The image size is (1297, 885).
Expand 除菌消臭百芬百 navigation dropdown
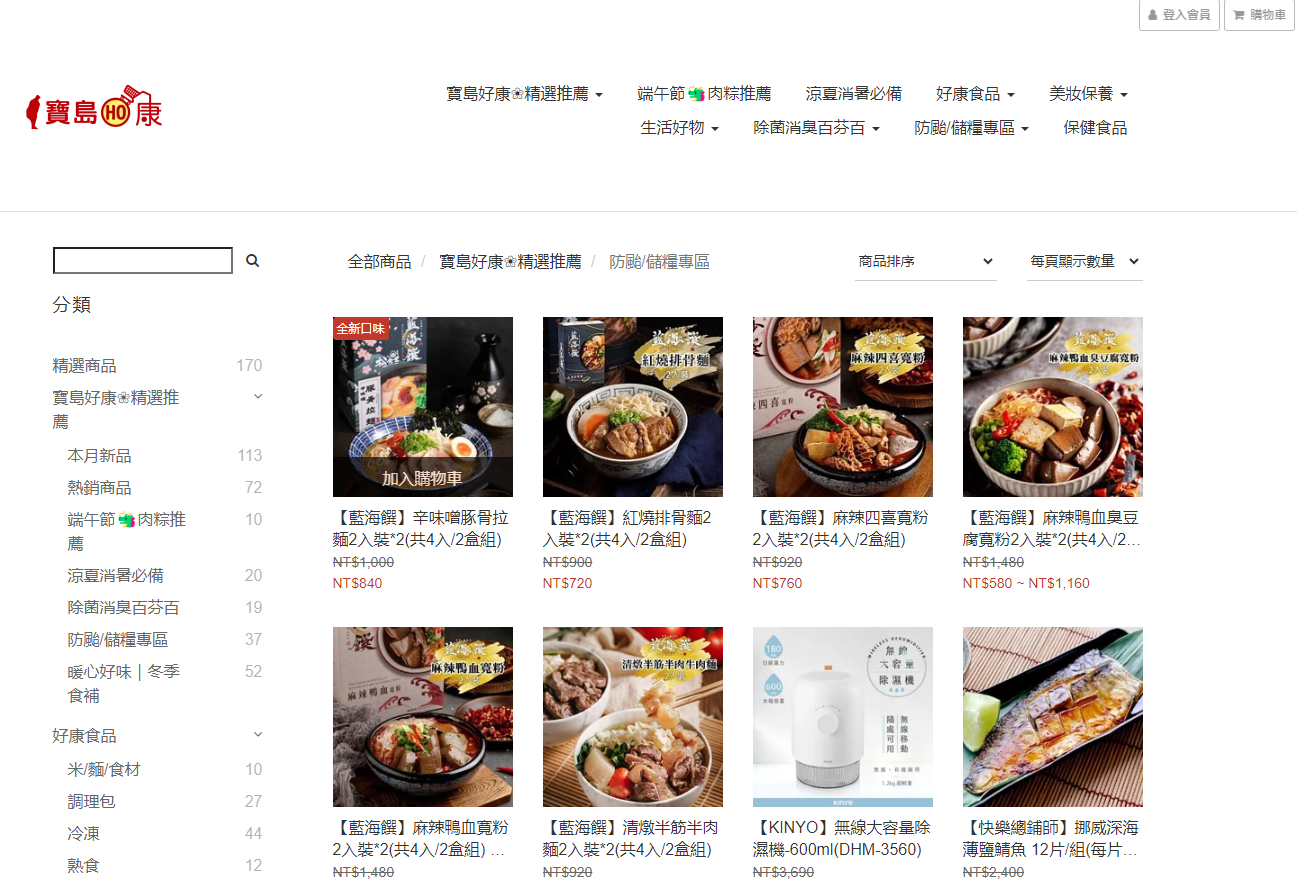coord(816,128)
